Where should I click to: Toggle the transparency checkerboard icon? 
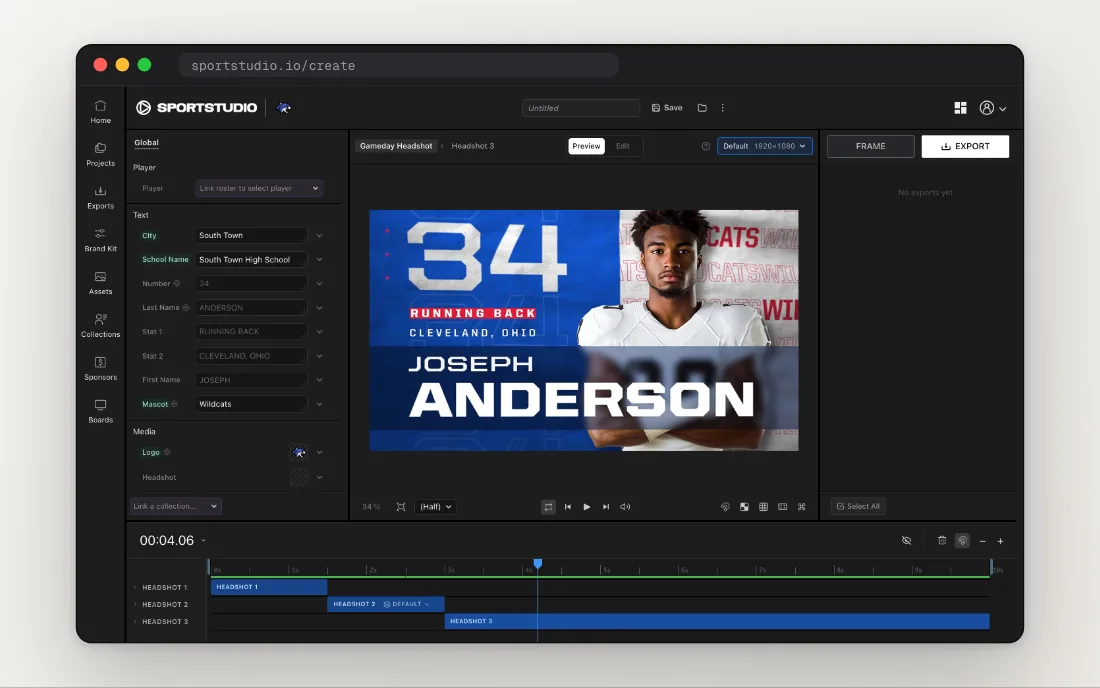click(x=744, y=507)
